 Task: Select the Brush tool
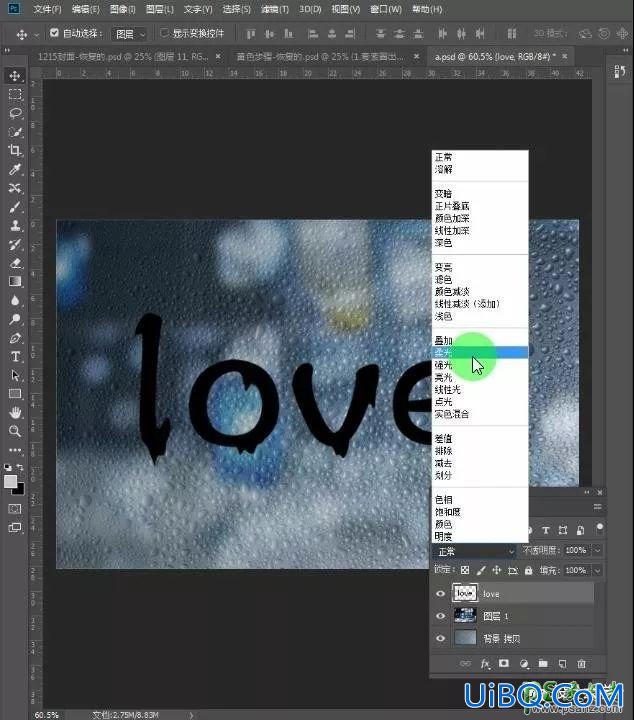click(x=15, y=207)
